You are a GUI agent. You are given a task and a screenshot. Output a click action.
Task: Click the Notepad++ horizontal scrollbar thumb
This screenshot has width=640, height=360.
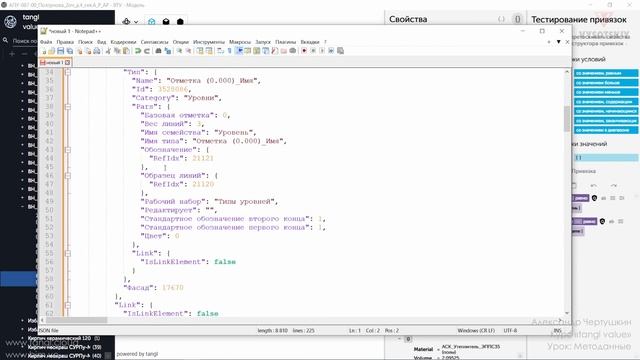tap(76, 320)
